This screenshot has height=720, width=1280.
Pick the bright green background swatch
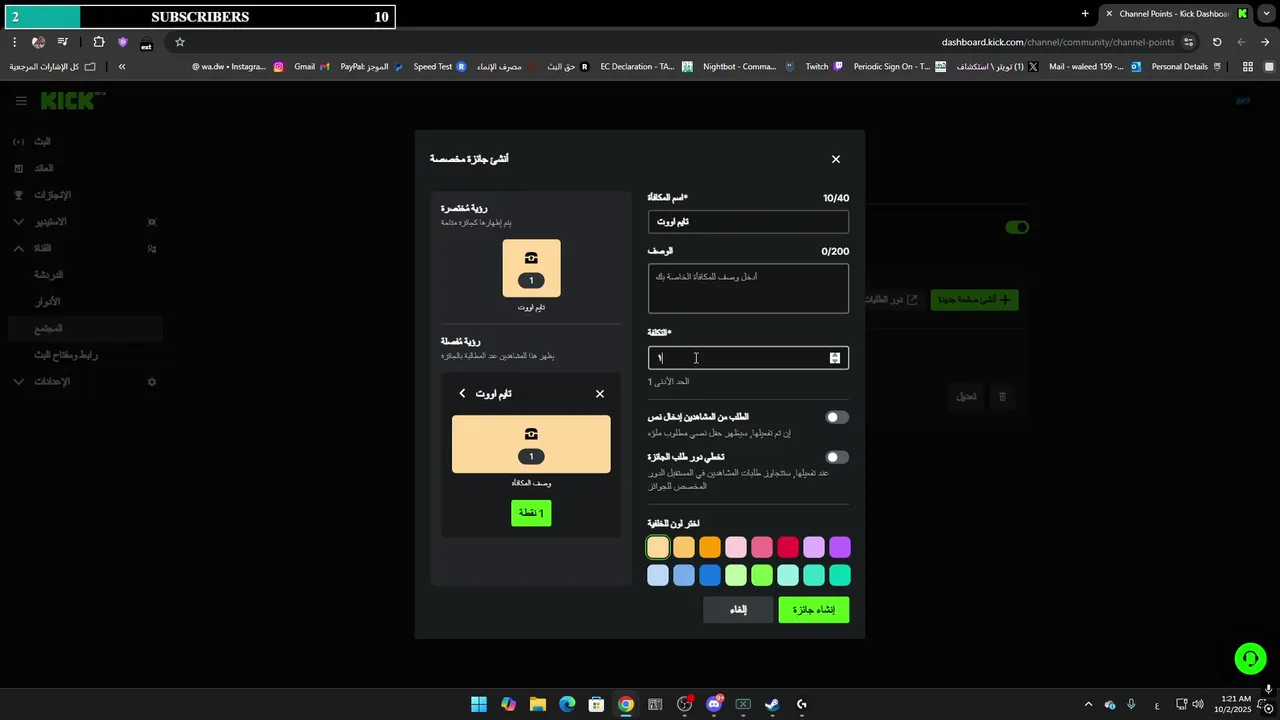tap(762, 575)
